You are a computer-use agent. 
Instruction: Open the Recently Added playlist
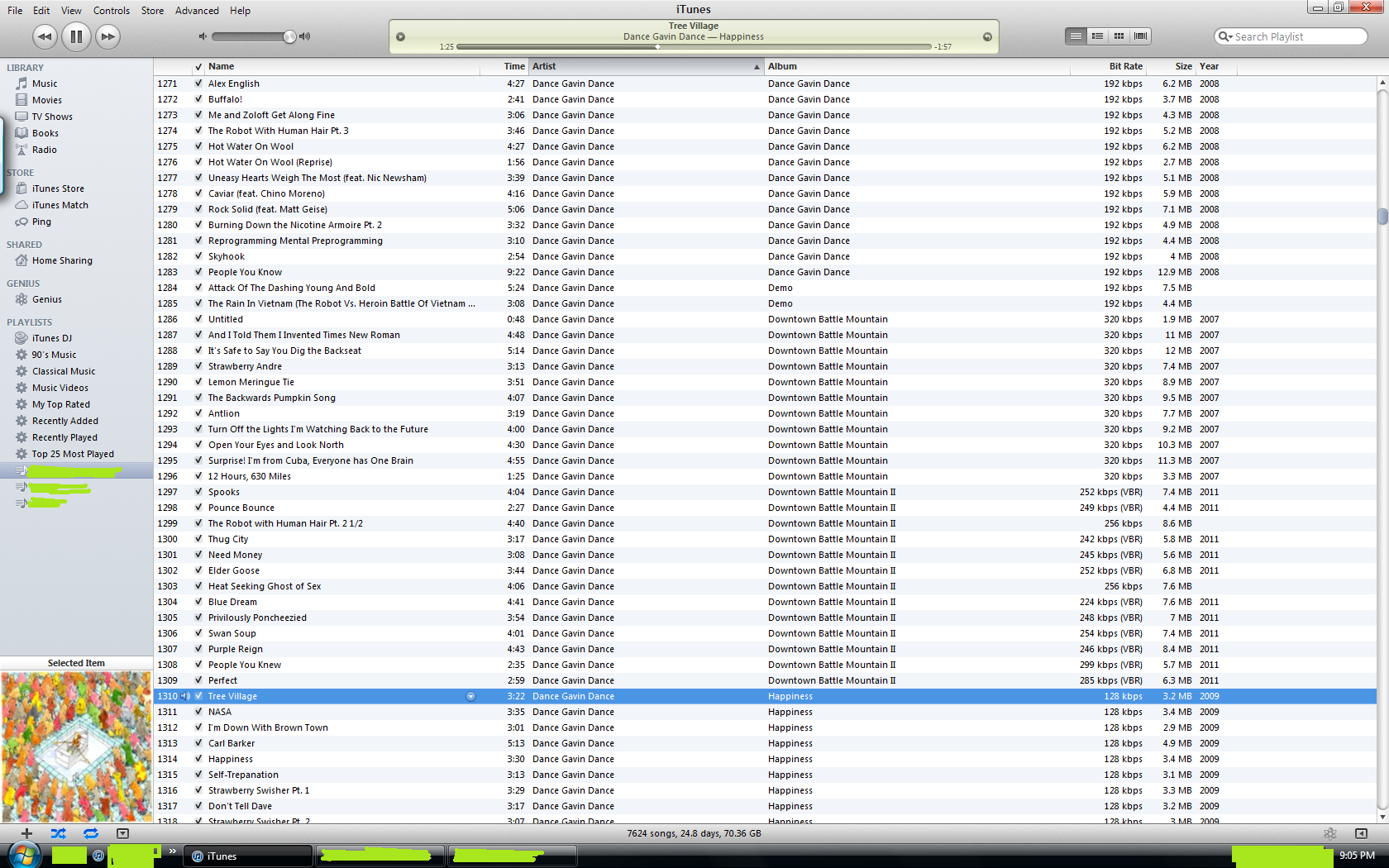click(x=64, y=421)
